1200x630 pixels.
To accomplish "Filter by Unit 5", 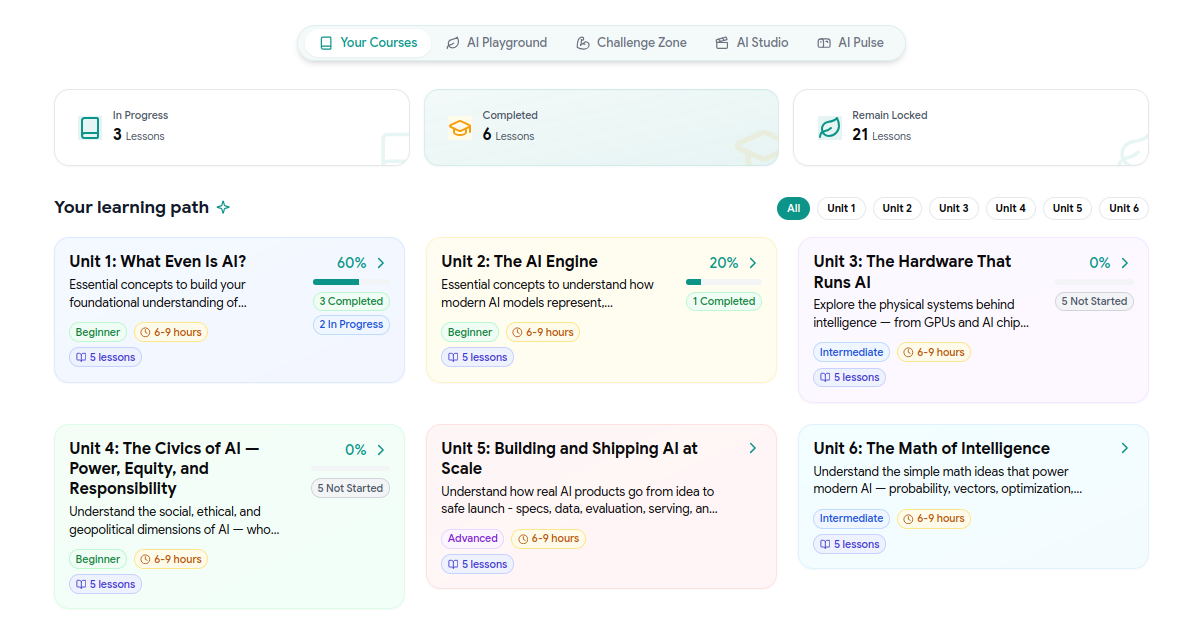I will click(x=1067, y=208).
